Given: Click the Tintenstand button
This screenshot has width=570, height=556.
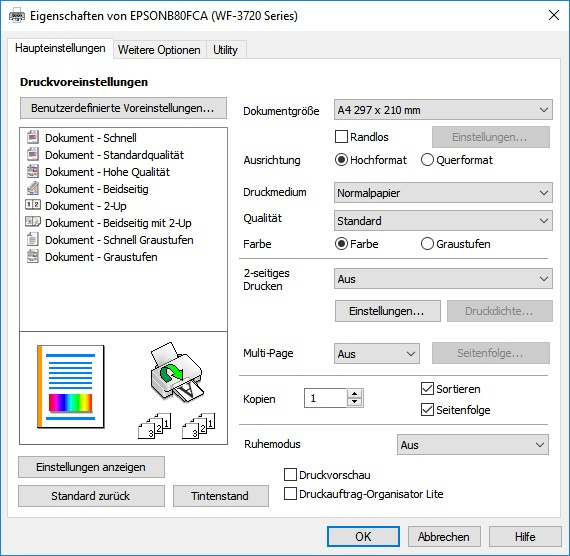Looking at the screenshot, I should tap(221, 496).
